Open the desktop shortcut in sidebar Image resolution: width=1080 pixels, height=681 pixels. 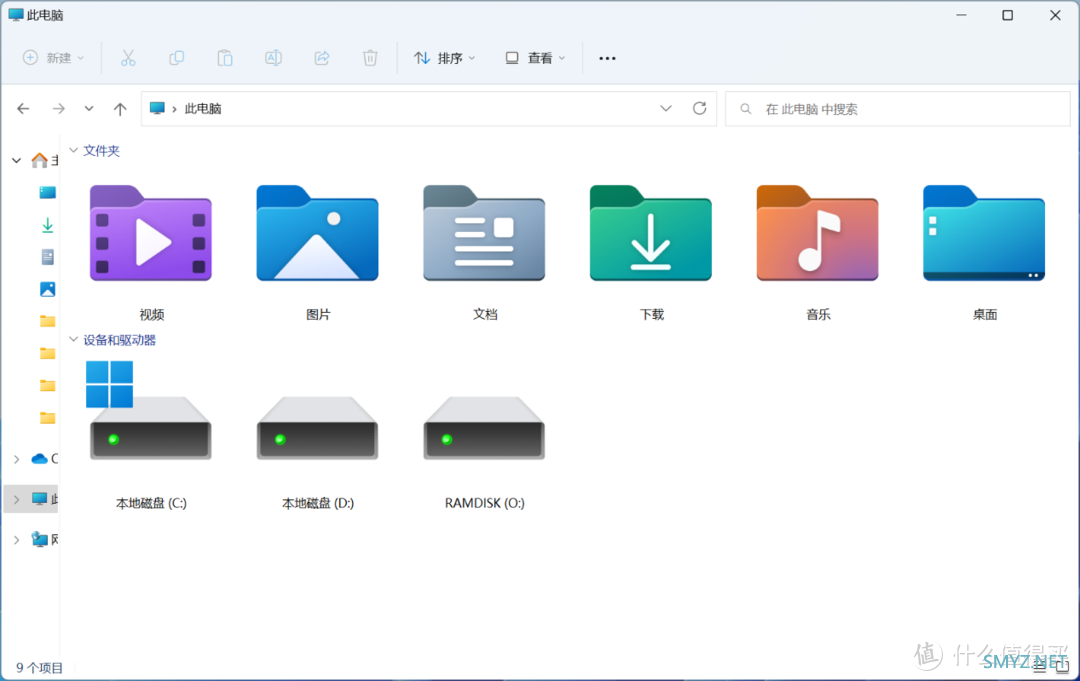coord(48,193)
